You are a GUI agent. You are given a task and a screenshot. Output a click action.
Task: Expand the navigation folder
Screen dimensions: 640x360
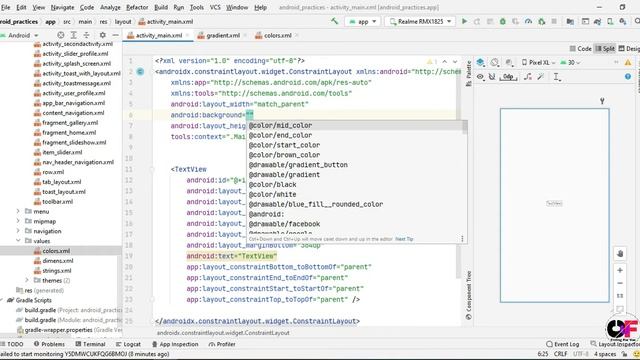tap(18, 231)
